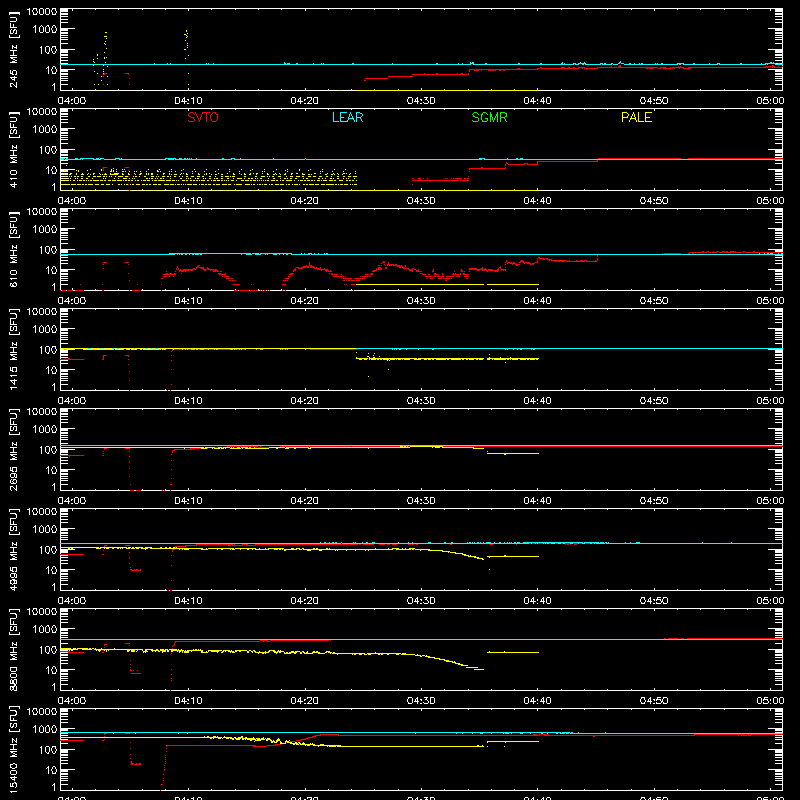The image size is (800, 800).
Task: Click 04:30 under the 610 MHz plot
Action: click(421, 301)
